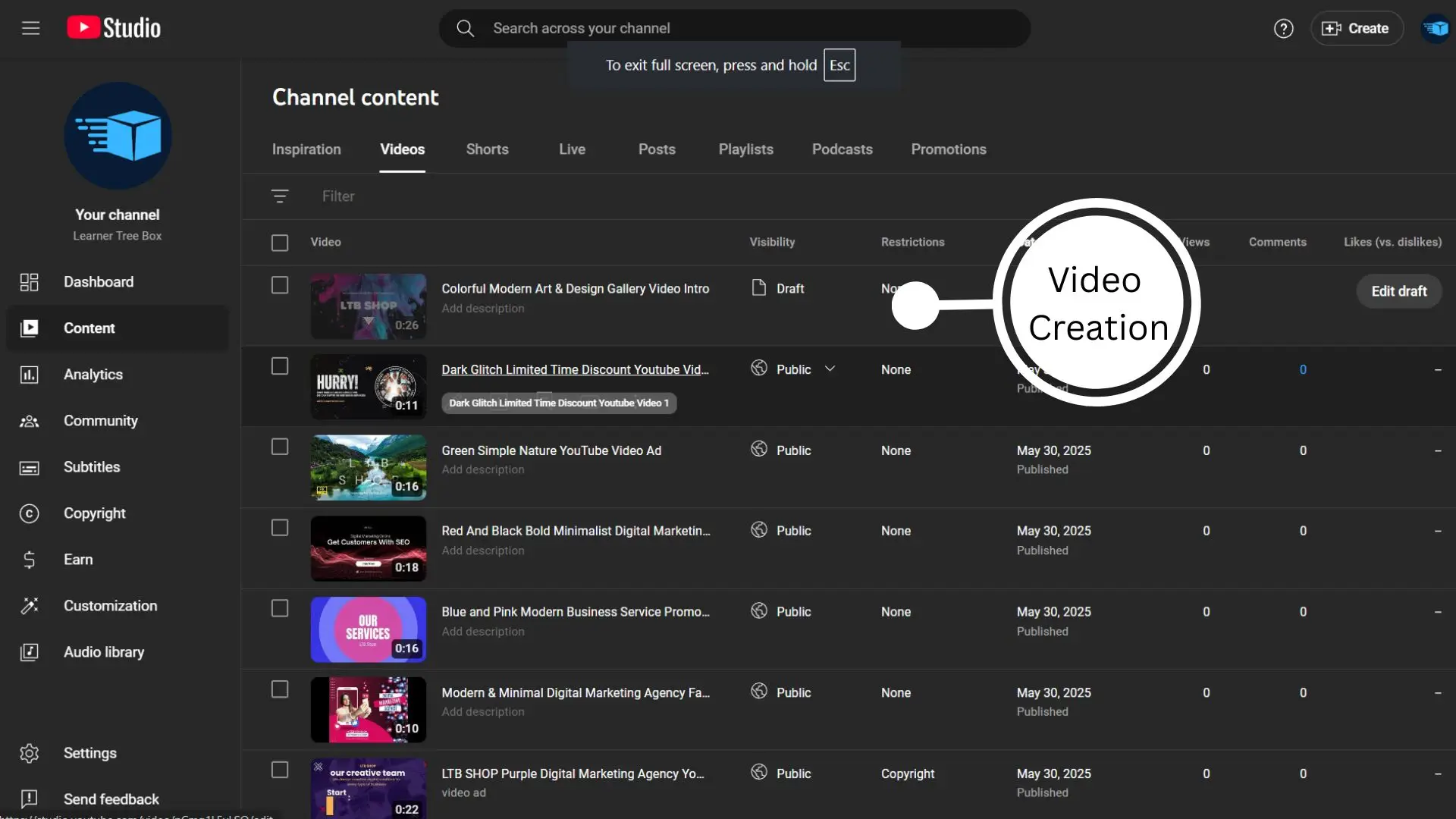Go to Customization in sidebar

(110, 606)
